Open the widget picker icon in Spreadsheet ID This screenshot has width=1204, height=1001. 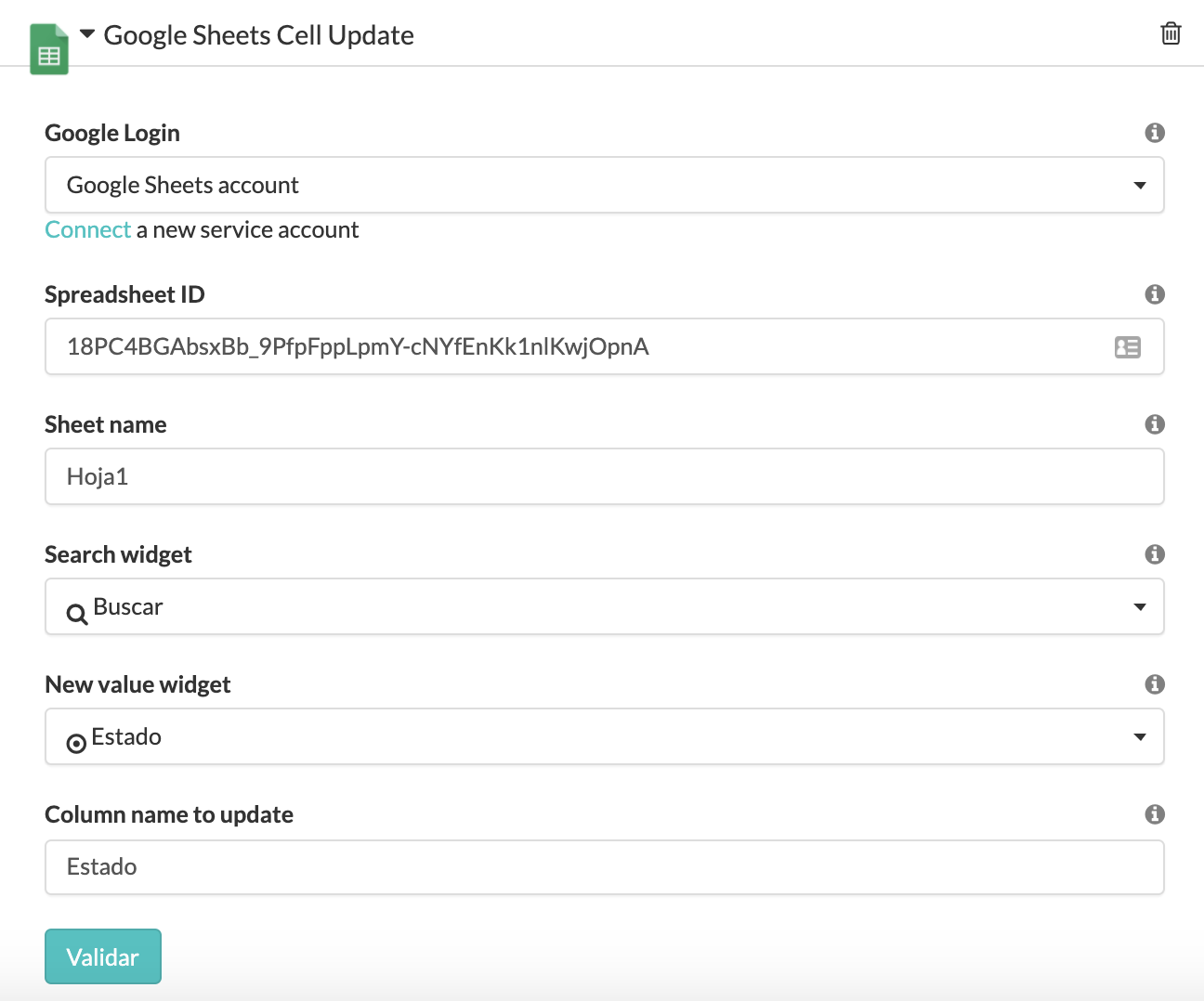tap(1128, 347)
